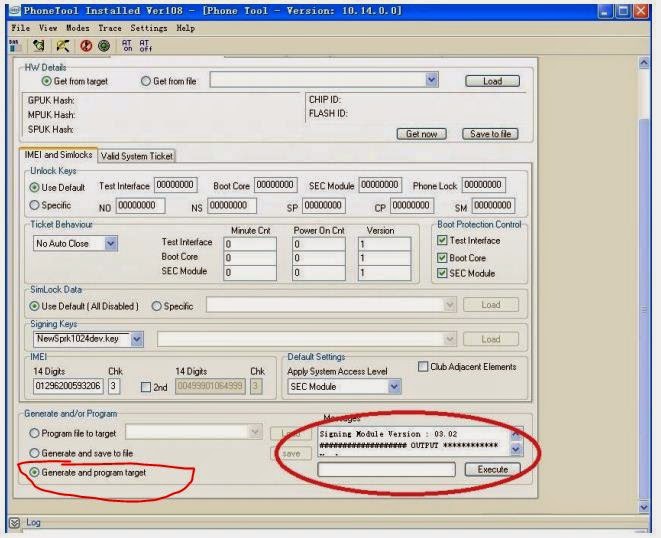The width and height of the screenshot is (661, 538).
Task: Click the save button under Generate section
Action: [x=291, y=454]
